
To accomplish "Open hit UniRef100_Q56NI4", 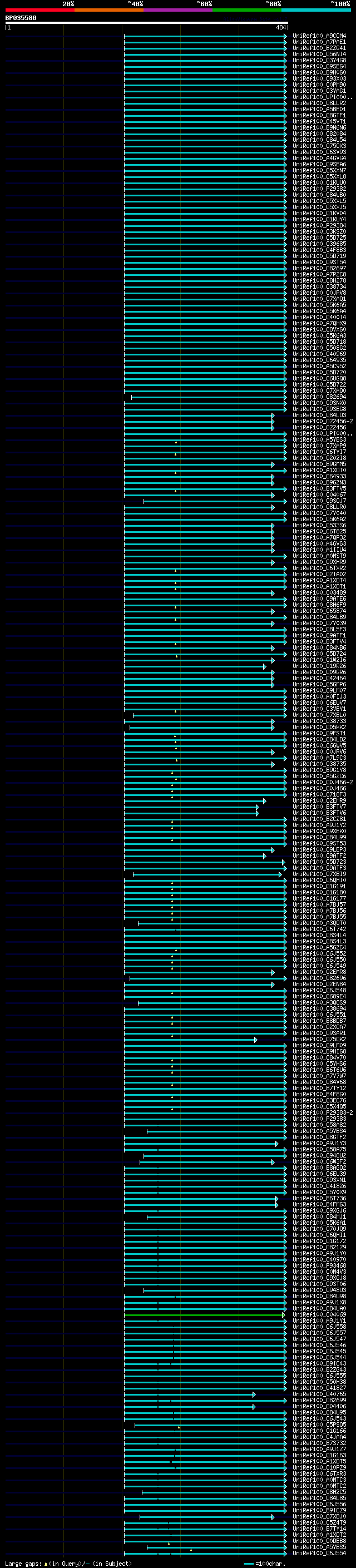I will pyautogui.click(x=319, y=54).
